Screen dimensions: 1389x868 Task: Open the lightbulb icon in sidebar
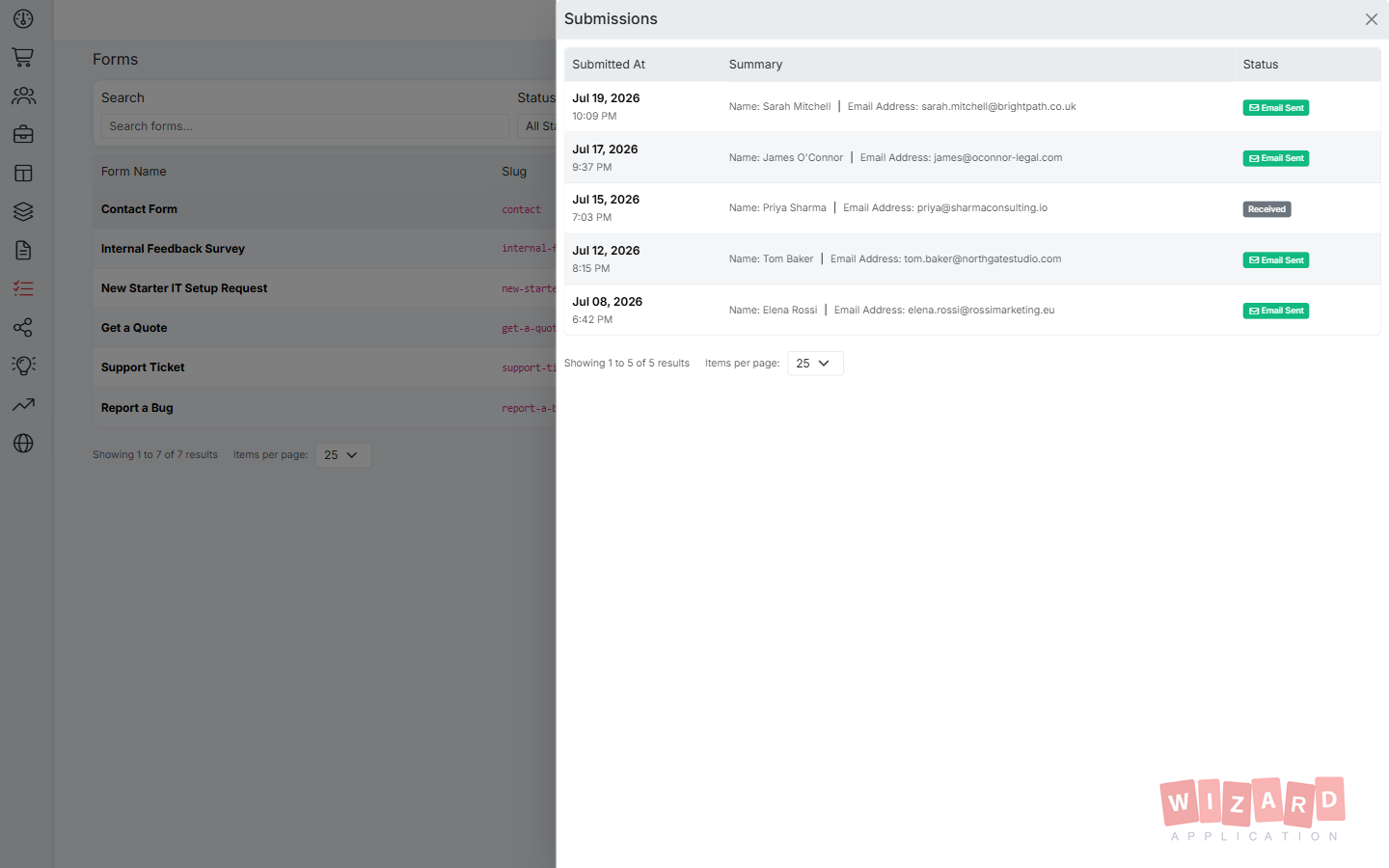[x=23, y=366]
